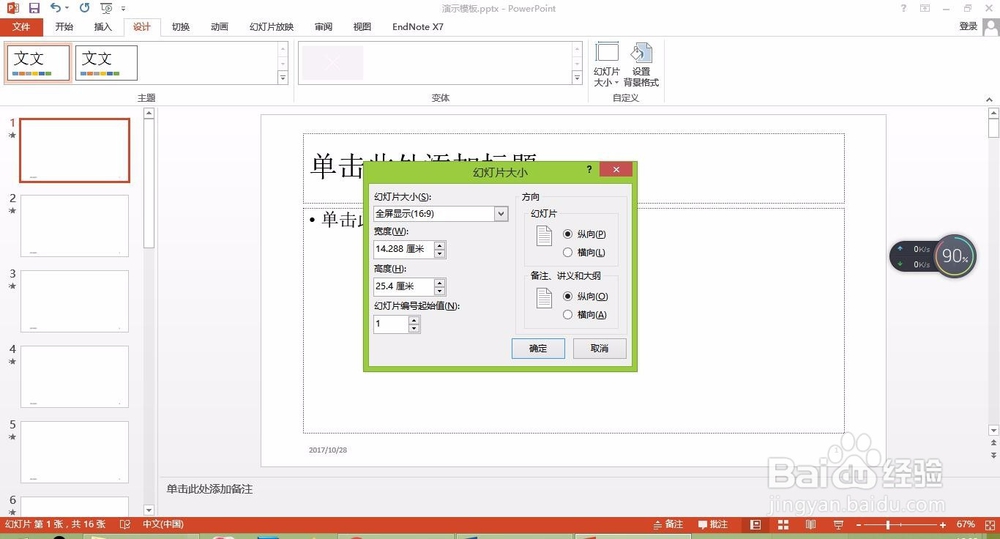The width and height of the screenshot is (1000, 539).
Task: Switch to the 插入 (Insert) tab
Action: pos(103,27)
